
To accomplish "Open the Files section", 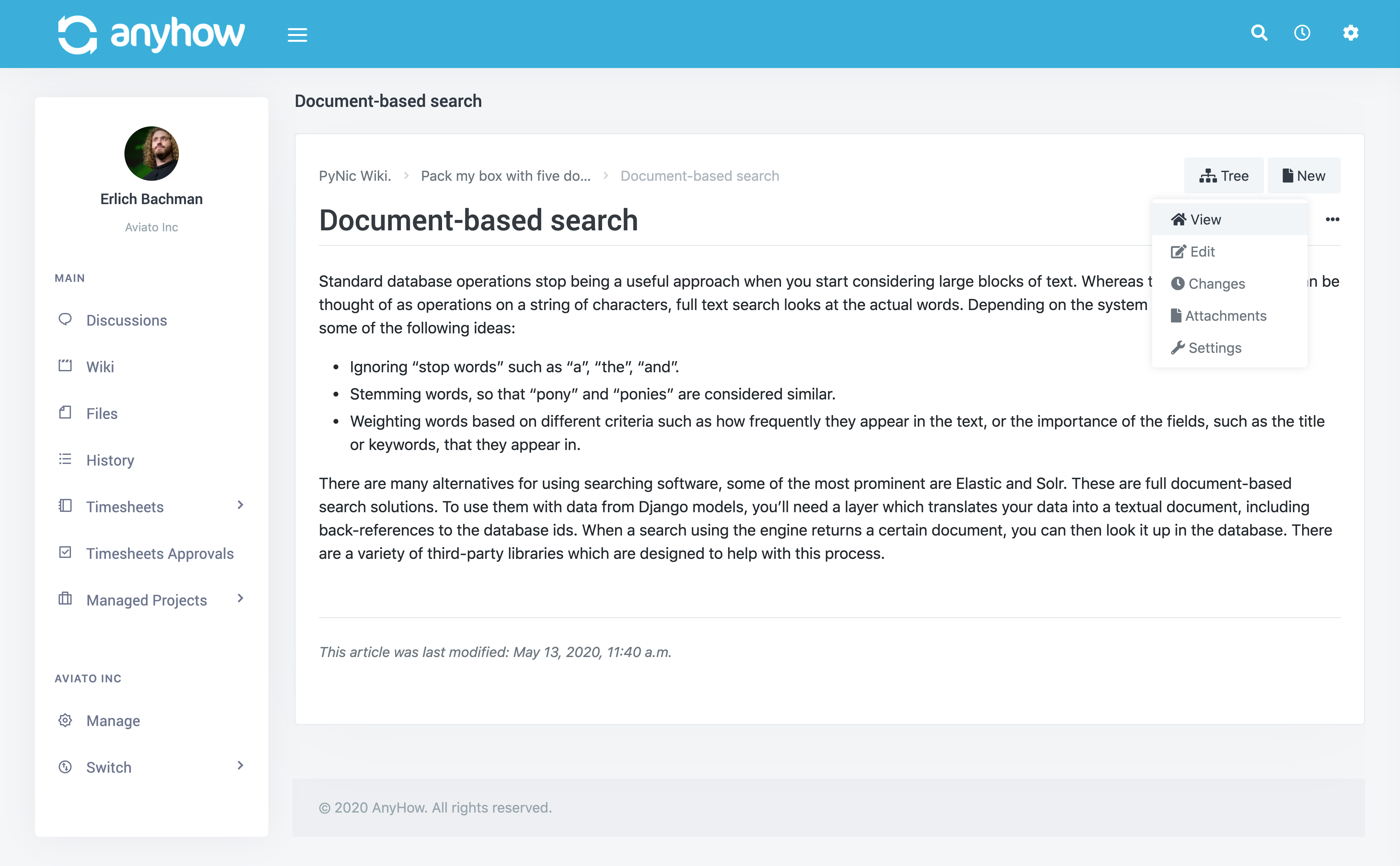I will click(101, 413).
